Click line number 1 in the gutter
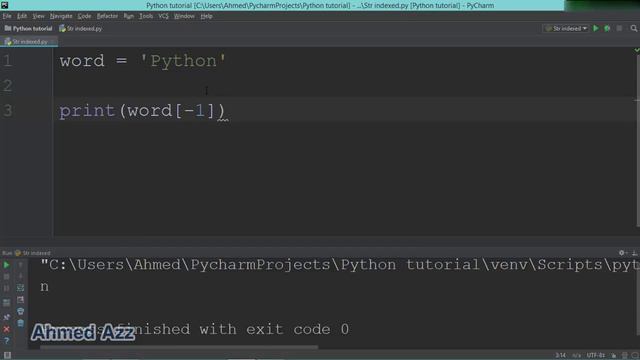The height and width of the screenshot is (360, 640). [x=7, y=61]
